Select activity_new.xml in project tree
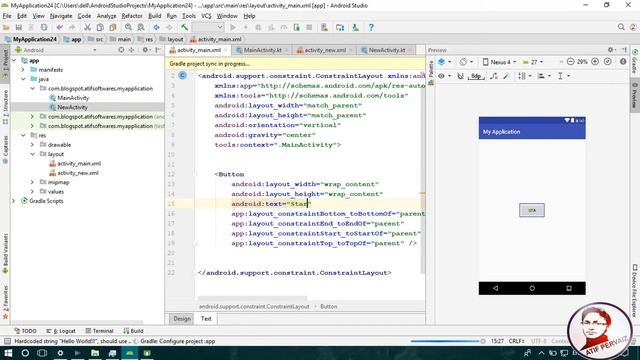Image resolution: width=640 pixels, height=360 pixels. pos(78,173)
